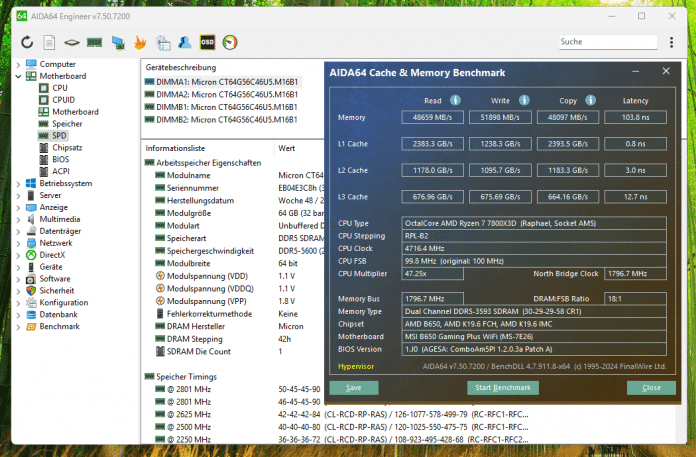
Task: Select CPU in the tree
Action: point(60,88)
